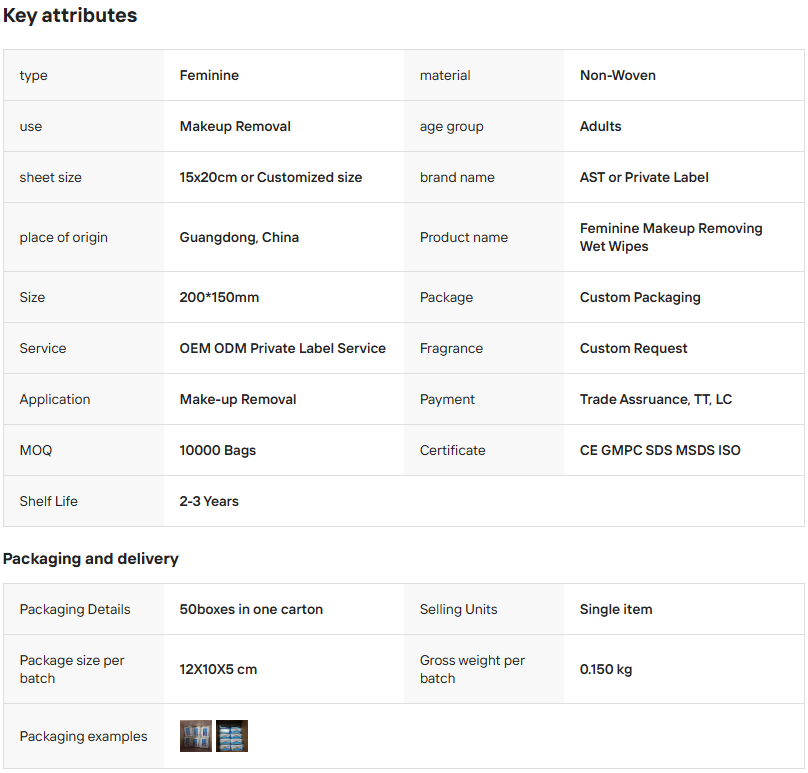The height and width of the screenshot is (773, 808).
Task: Select Feminine Makeup Removing Wet Wipes text
Action: pyautogui.click(x=671, y=237)
